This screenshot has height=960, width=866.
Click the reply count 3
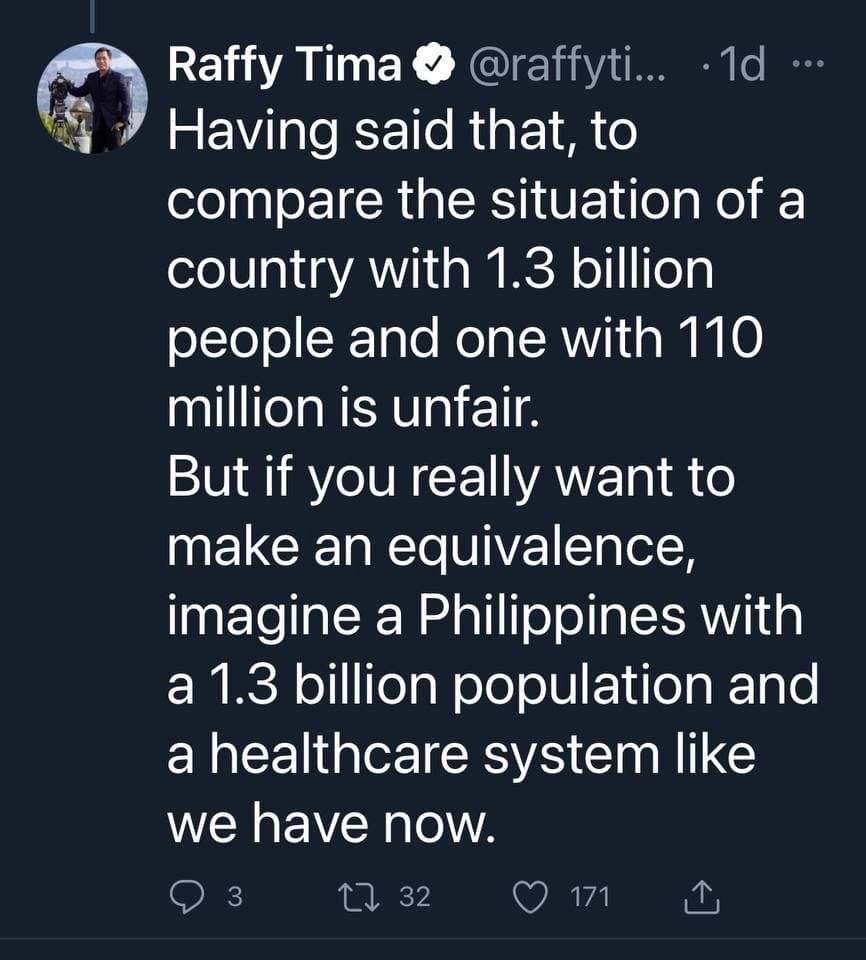(235, 898)
